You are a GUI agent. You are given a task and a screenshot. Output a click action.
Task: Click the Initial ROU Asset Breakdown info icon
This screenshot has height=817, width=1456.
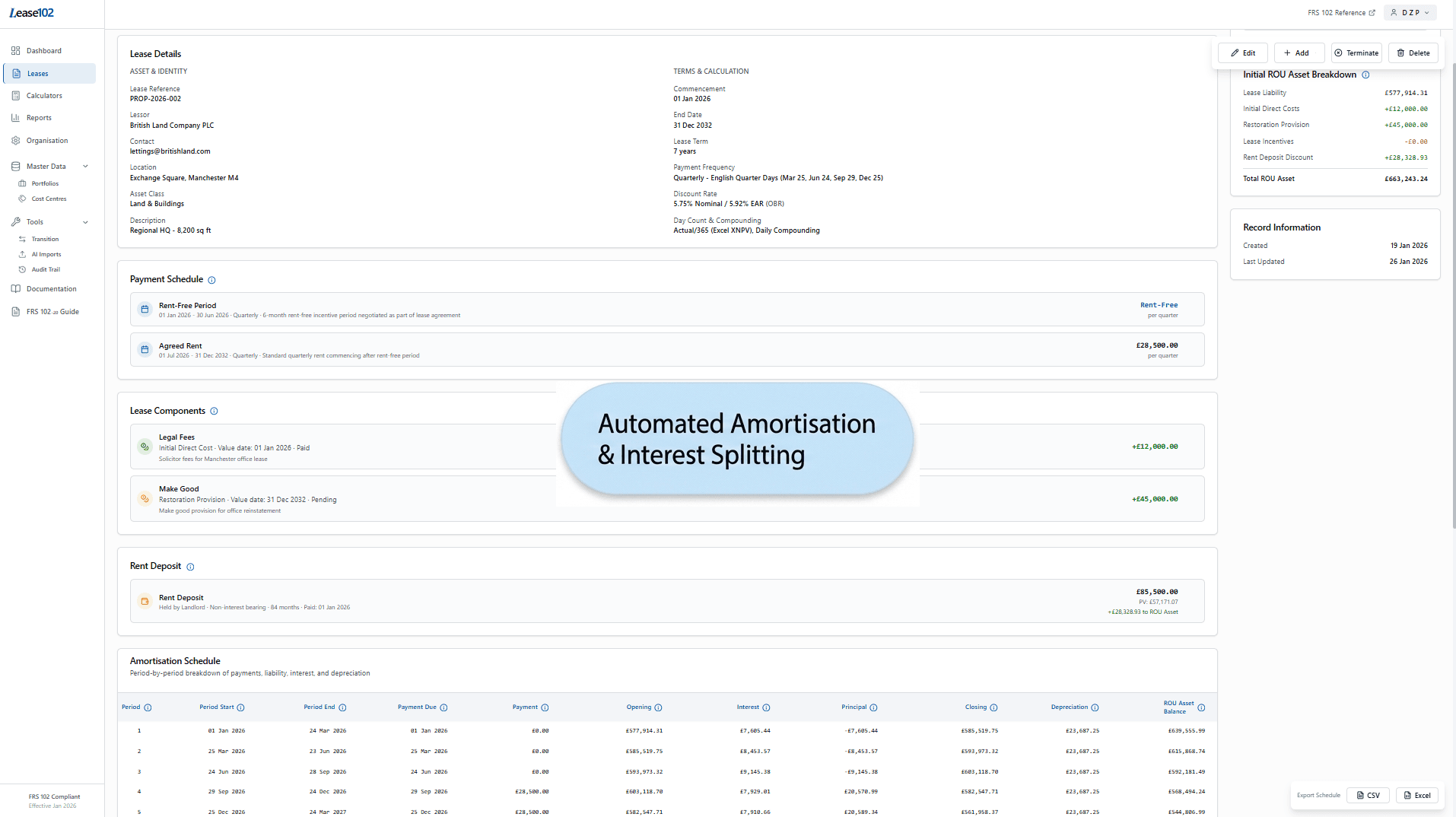pos(1366,75)
